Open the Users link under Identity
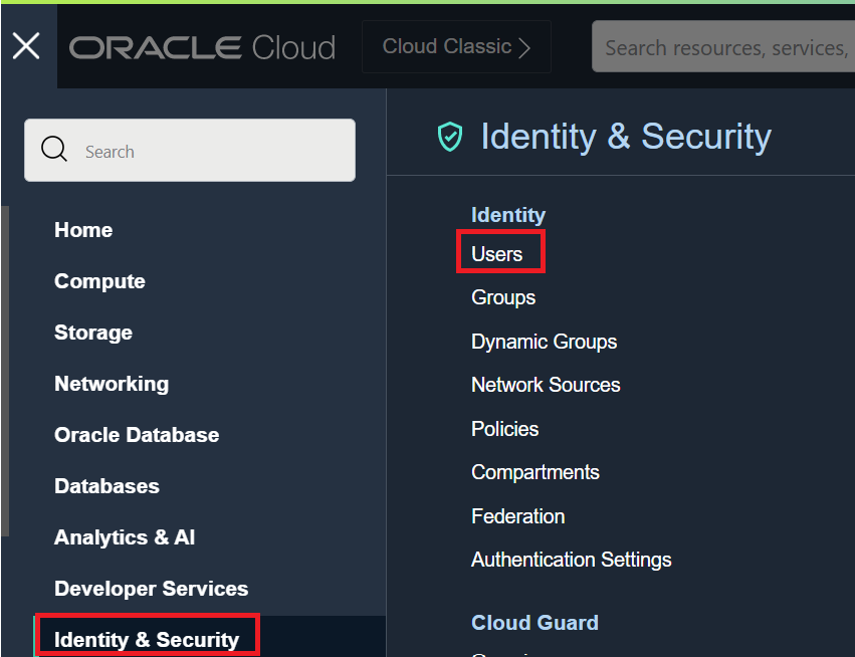The width and height of the screenshot is (855, 657). (497, 254)
